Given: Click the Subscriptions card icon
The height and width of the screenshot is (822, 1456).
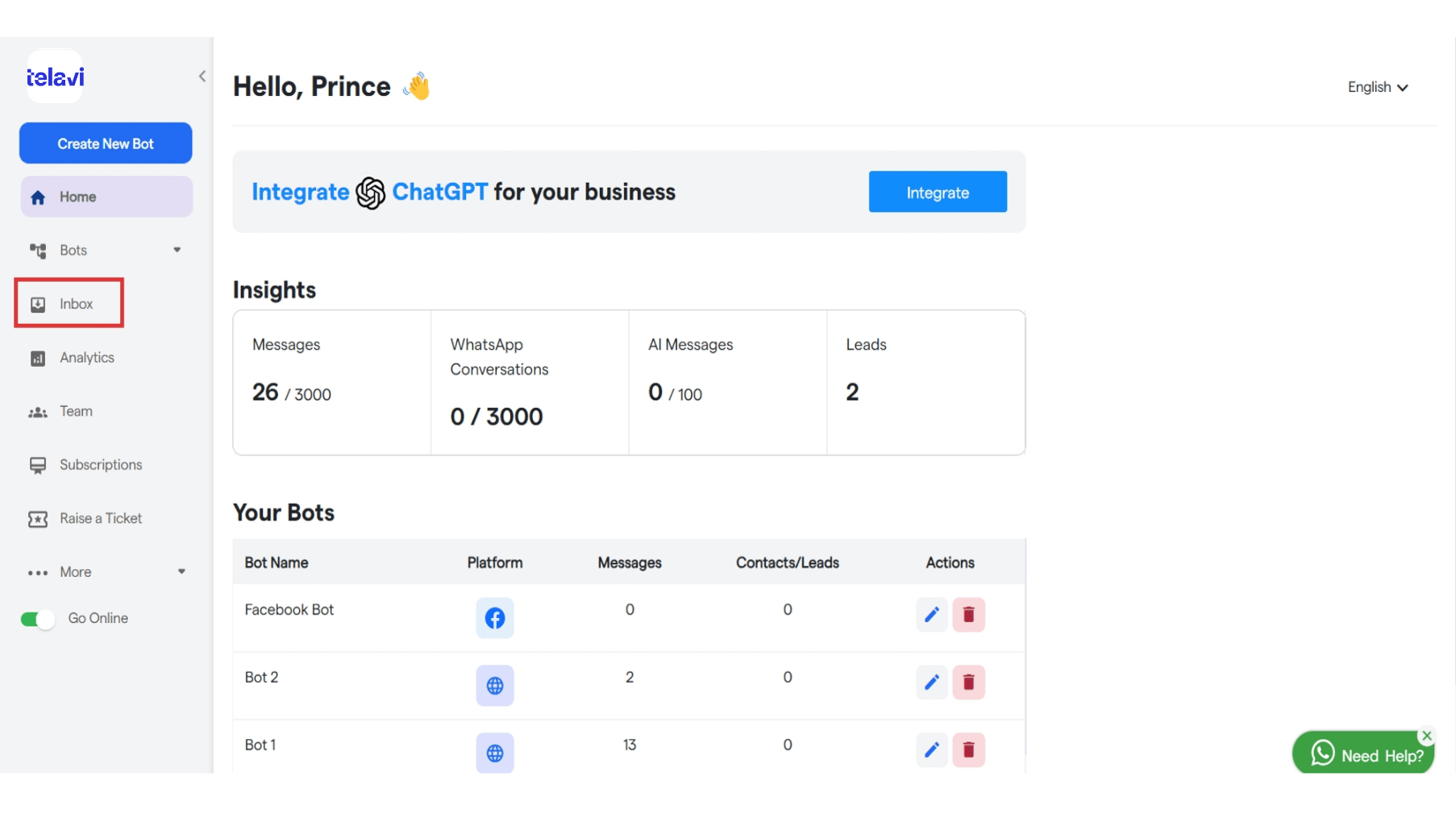Looking at the screenshot, I should pos(38,466).
